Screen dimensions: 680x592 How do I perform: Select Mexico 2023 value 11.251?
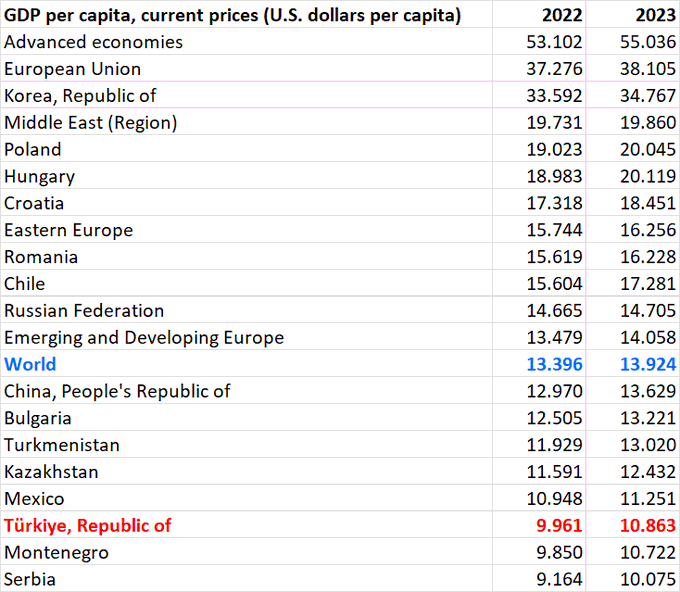click(x=648, y=499)
